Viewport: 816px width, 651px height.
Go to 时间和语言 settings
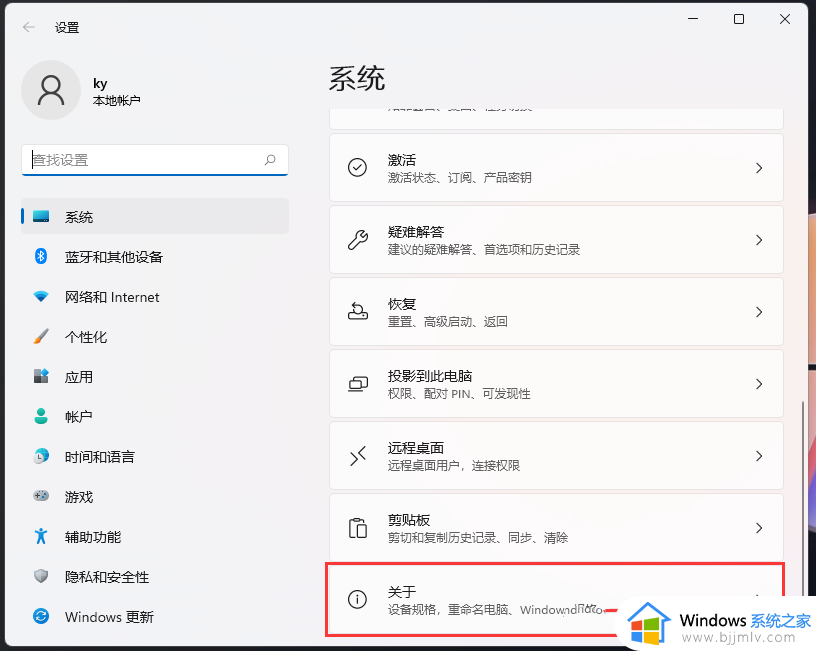coord(155,456)
